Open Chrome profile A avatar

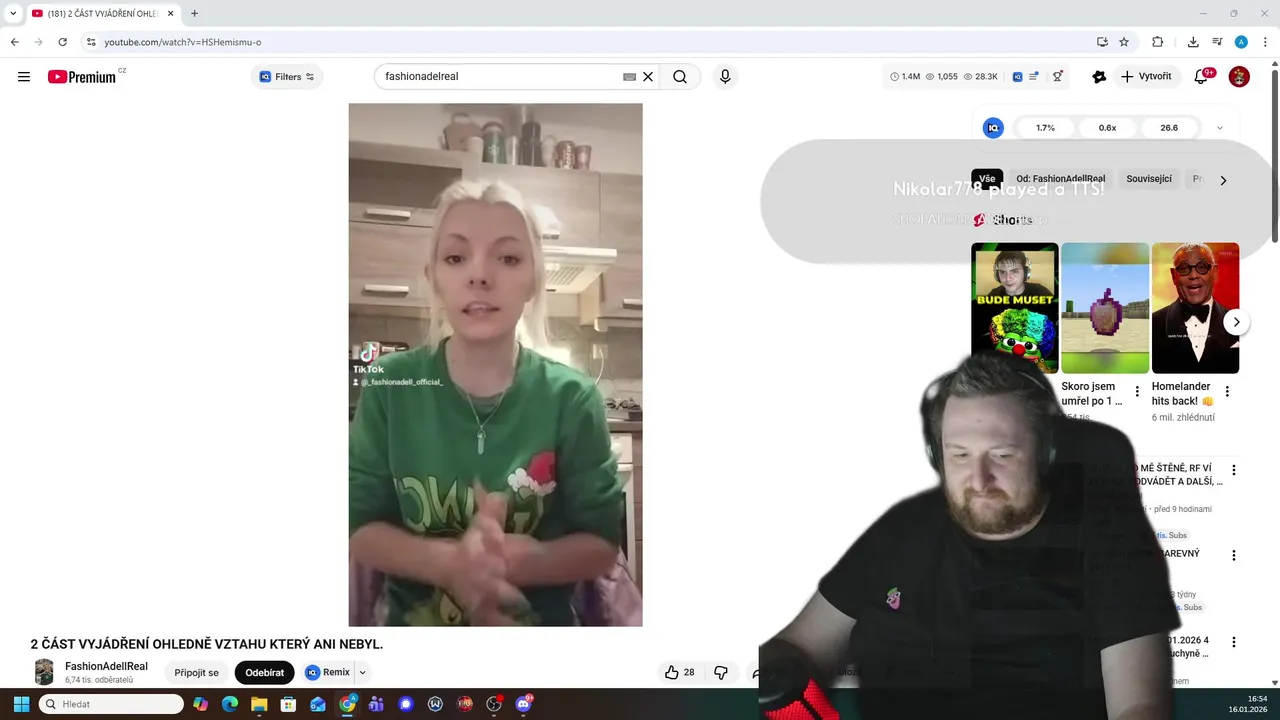(x=1241, y=42)
